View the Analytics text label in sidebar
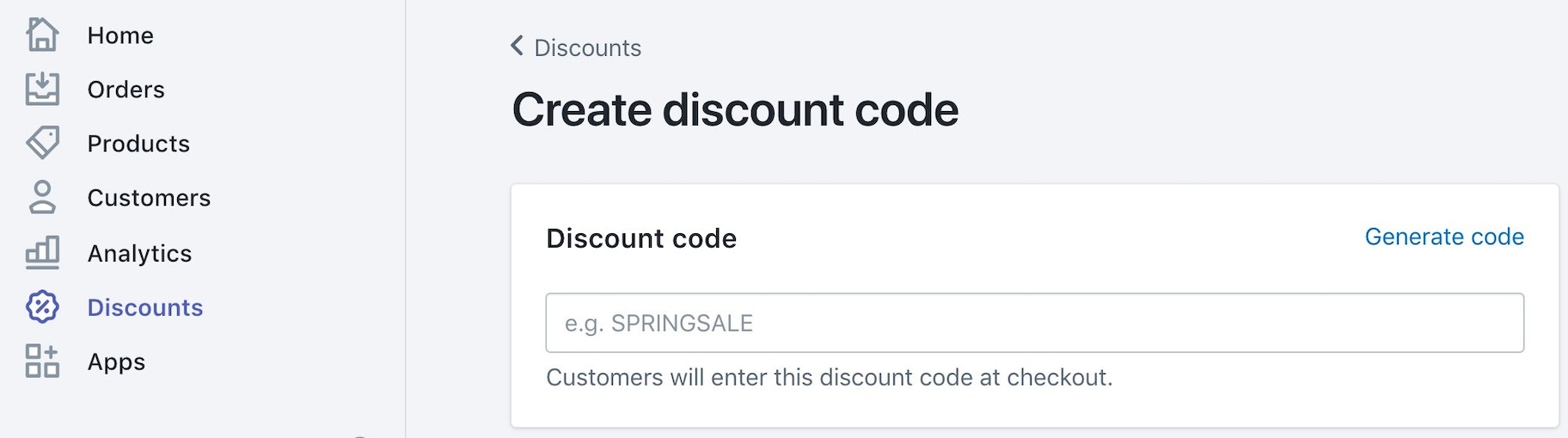Screen dimensions: 1568x438 [139, 253]
